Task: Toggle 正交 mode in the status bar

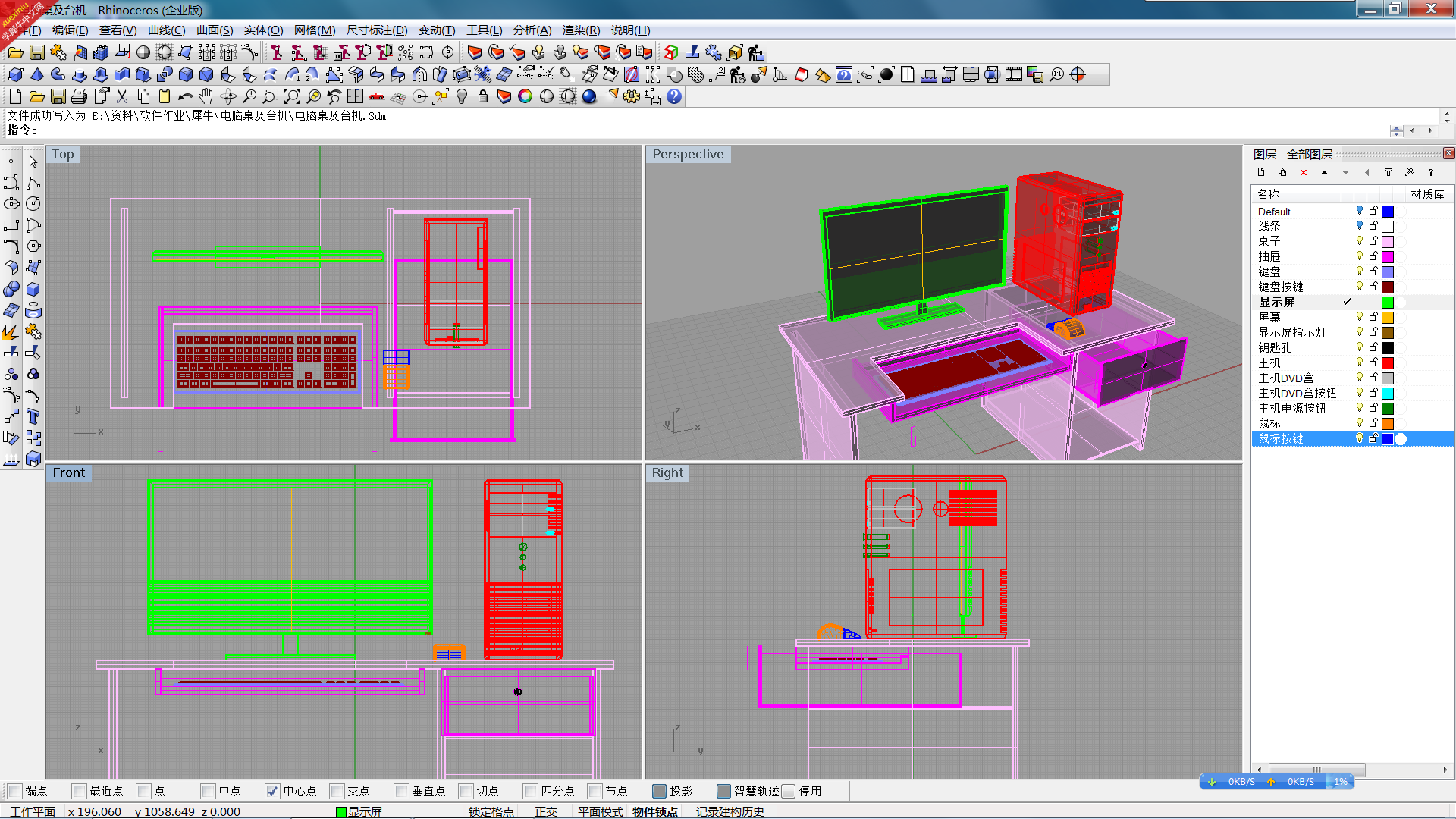Action: (x=546, y=811)
